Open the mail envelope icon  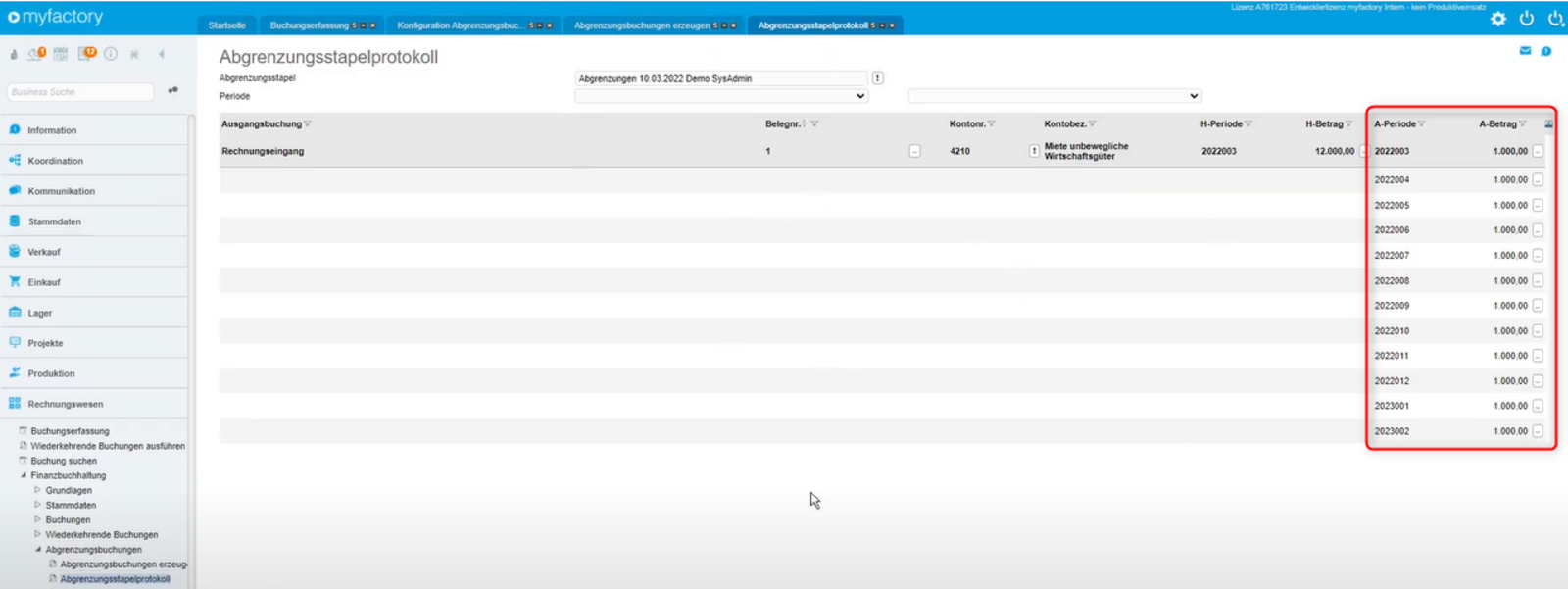click(1525, 51)
